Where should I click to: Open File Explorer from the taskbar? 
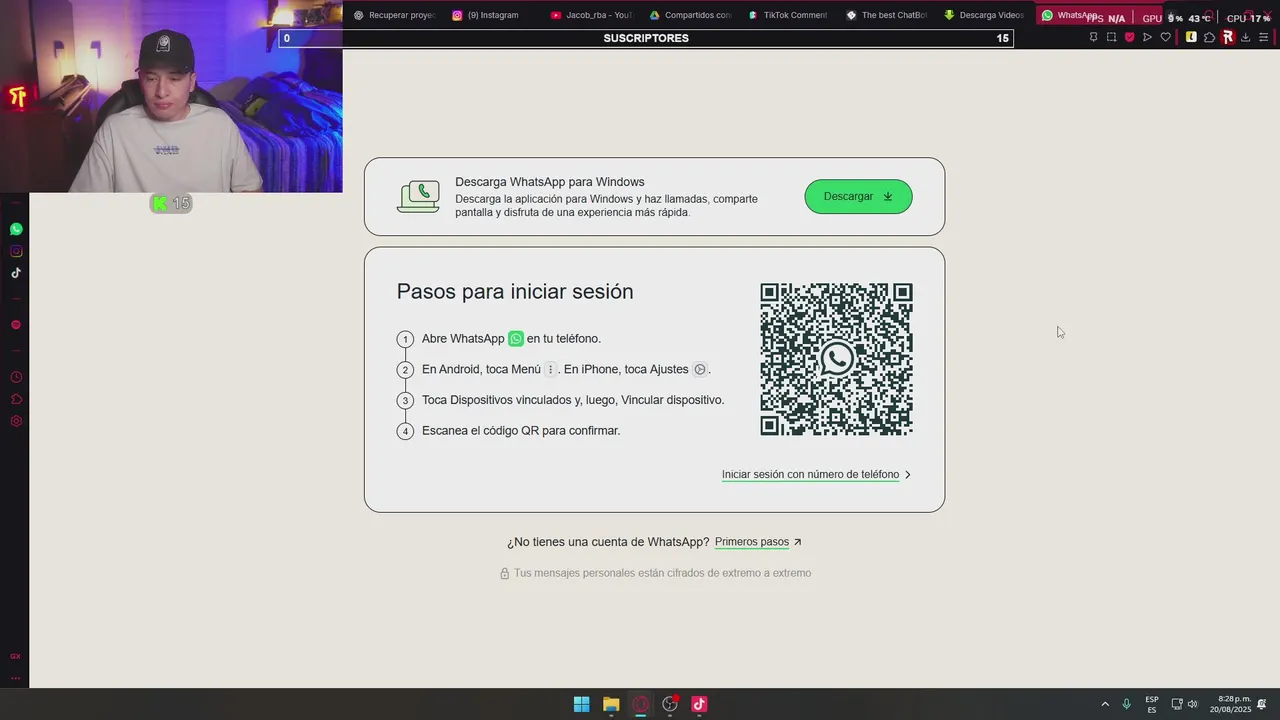point(611,704)
